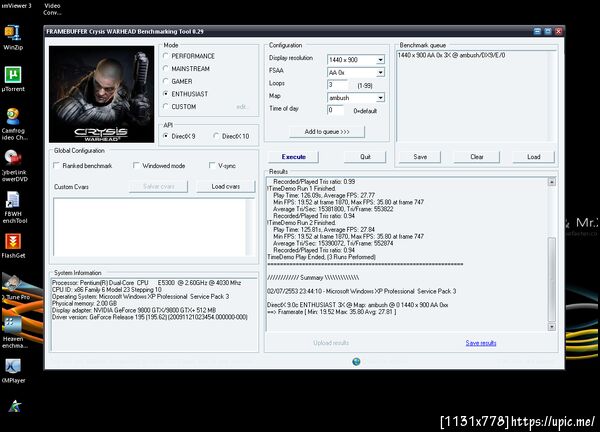Click the Save cvars button
Image resolution: width=600 pixels, height=432 pixels.
[158, 186]
